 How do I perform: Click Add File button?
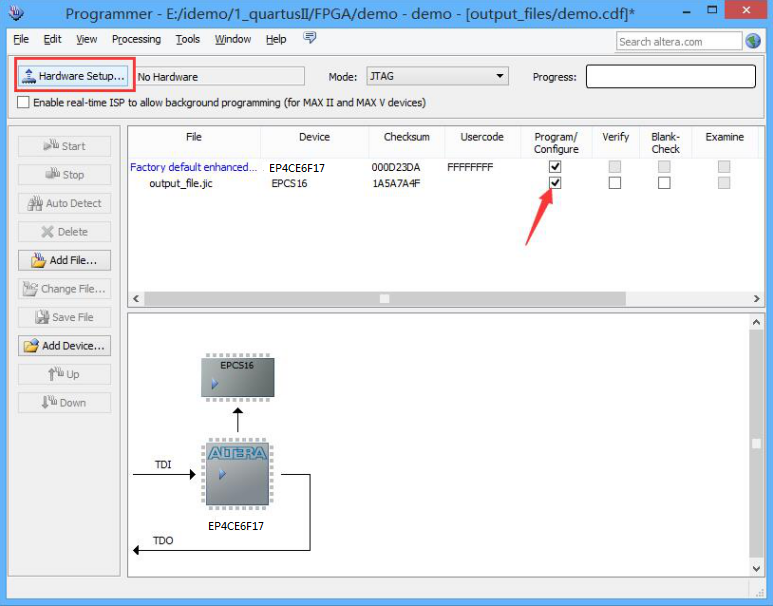coord(64,260)
